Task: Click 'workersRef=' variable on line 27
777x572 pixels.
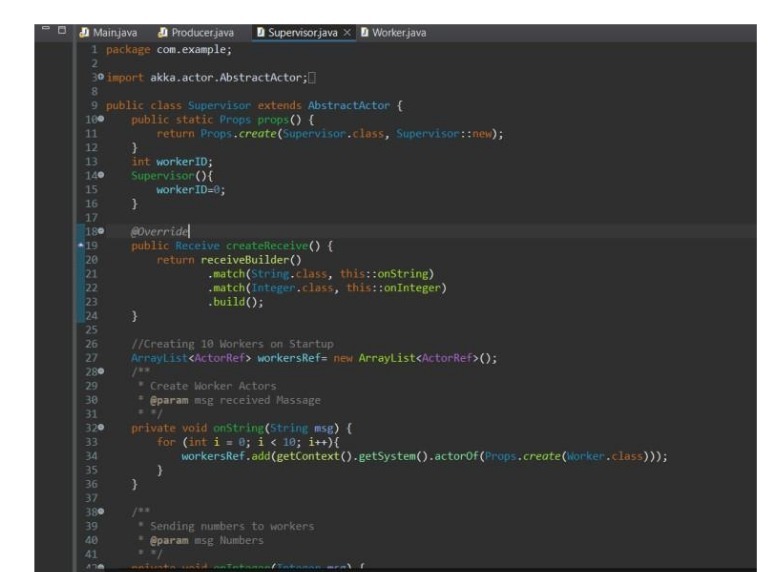Action: [292, 358]
